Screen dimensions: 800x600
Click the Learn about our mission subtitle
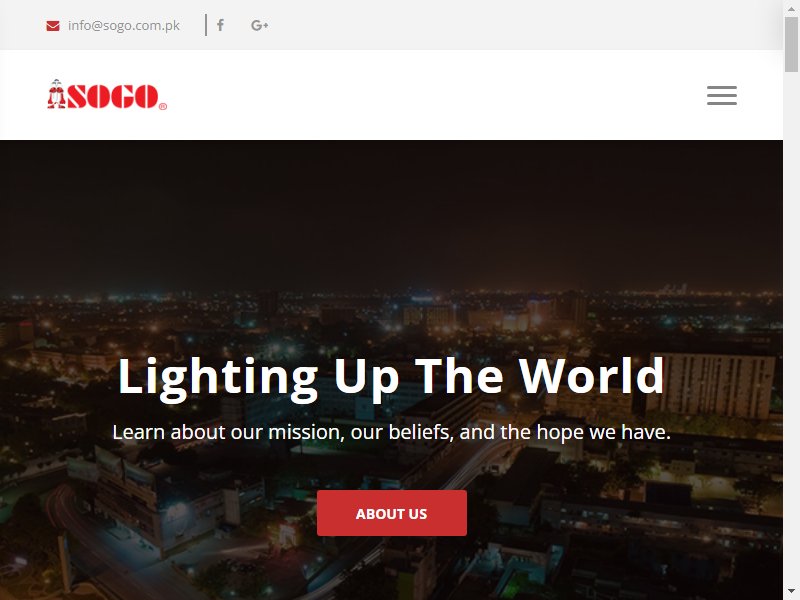point(391,432)
